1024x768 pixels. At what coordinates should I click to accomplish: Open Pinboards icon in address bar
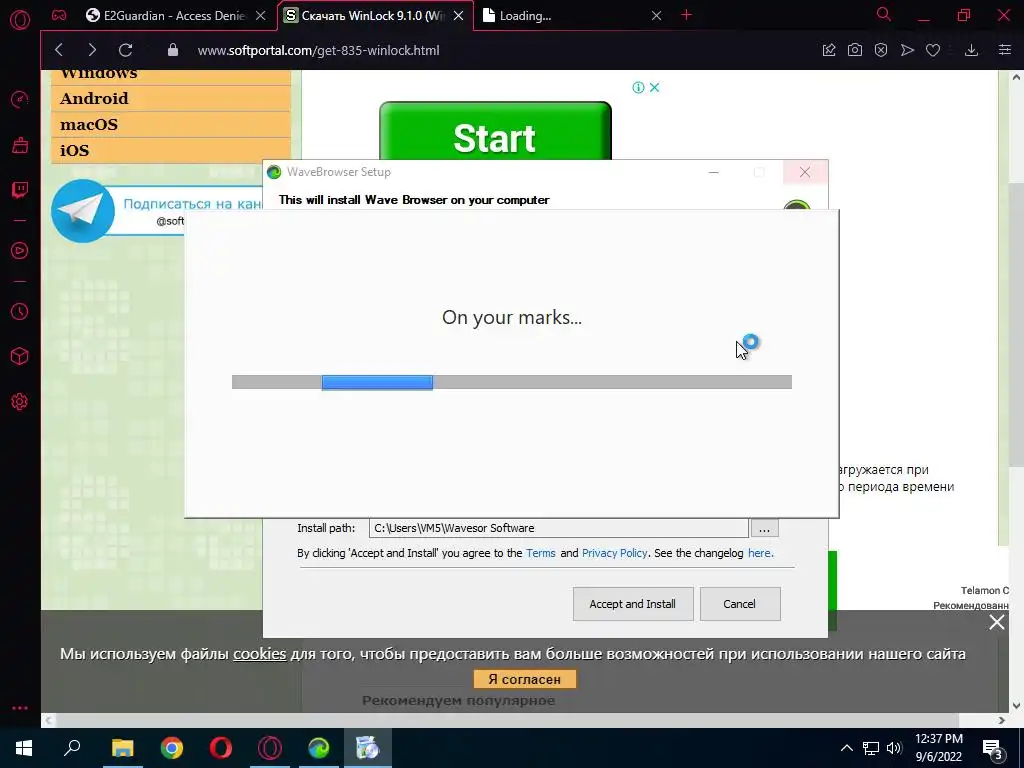[x=829, y=50]
